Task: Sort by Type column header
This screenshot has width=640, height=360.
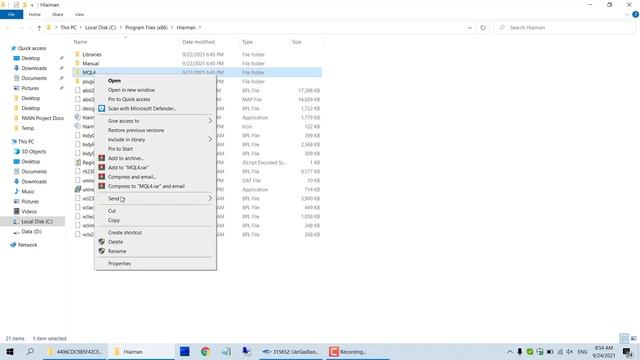Action: click(x=247, y=42)
